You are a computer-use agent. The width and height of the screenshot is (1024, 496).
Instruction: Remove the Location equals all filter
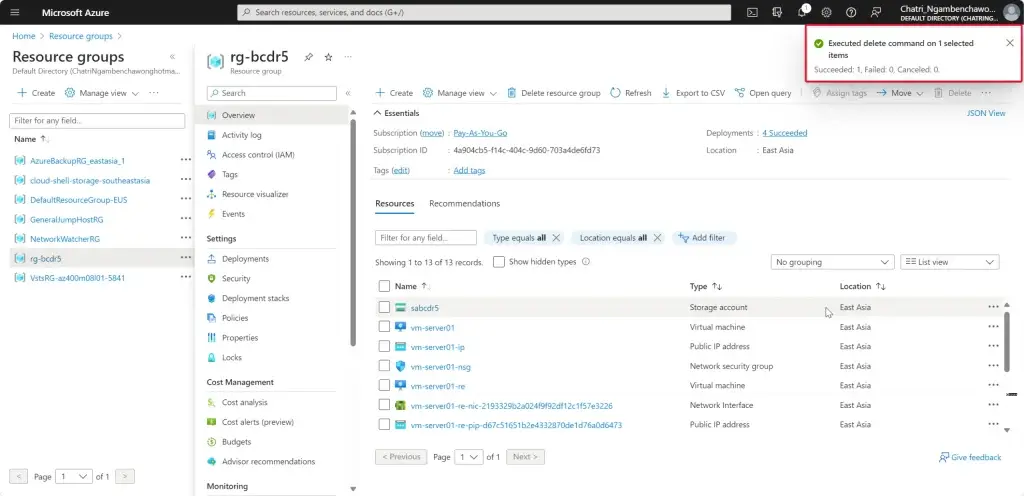(x=658, y=238)
